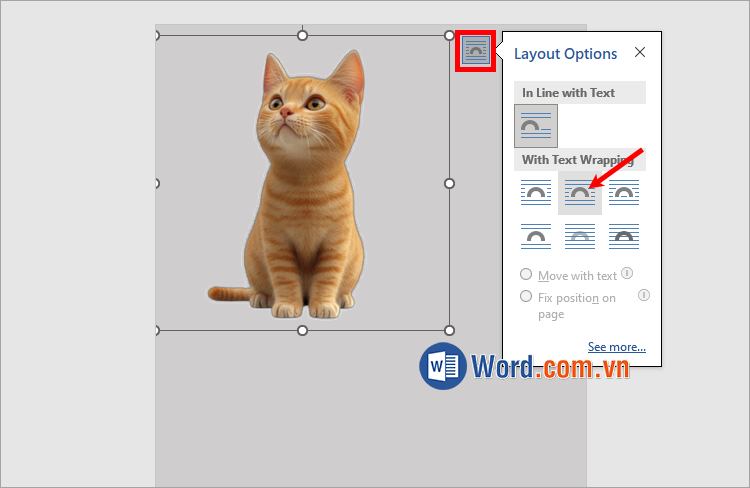Enable the Move with text radio button

tap(526, 275)
